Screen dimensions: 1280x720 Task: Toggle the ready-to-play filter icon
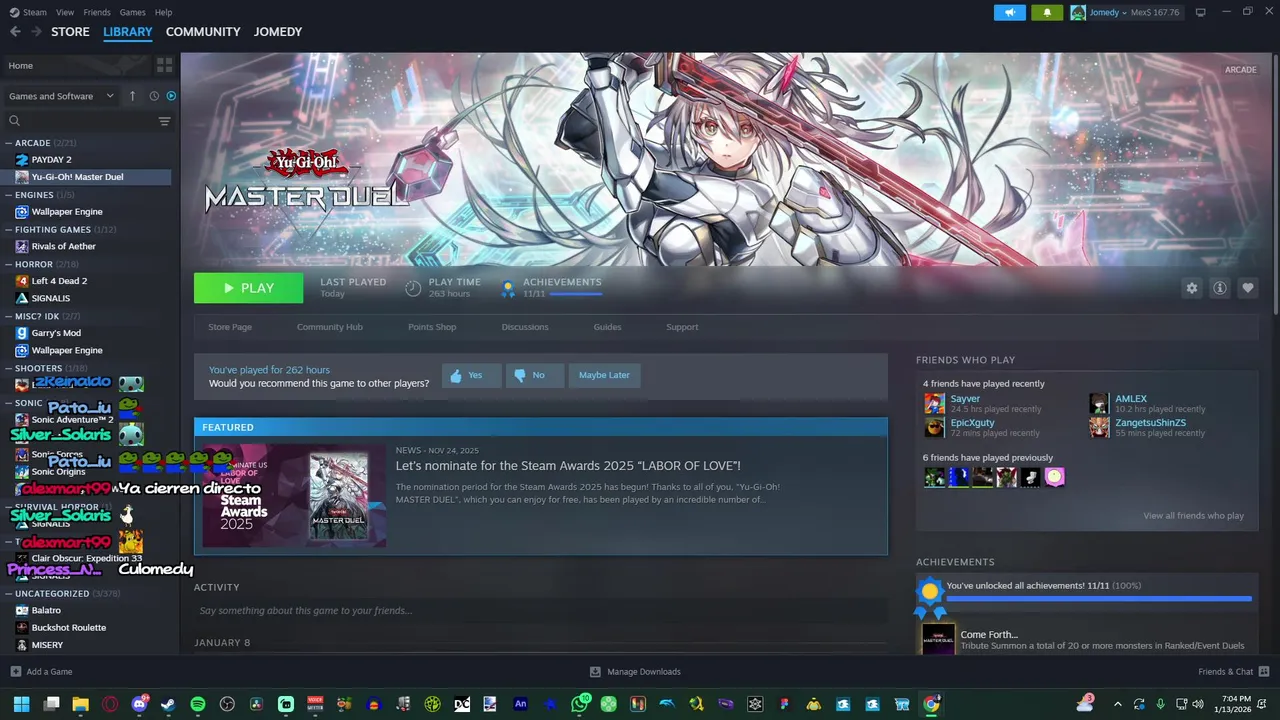171,96
